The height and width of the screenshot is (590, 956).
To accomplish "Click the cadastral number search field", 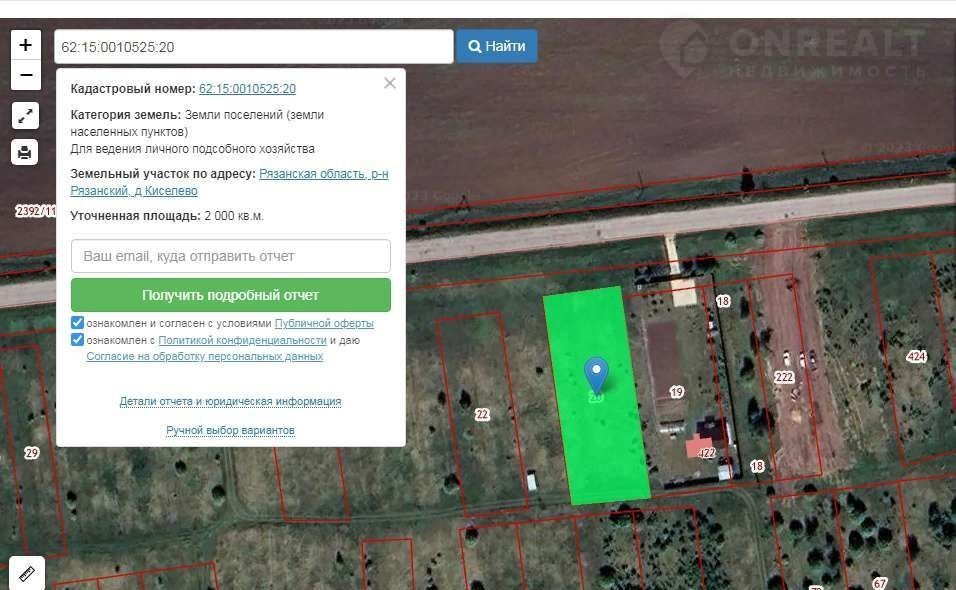I will (254, 47).
